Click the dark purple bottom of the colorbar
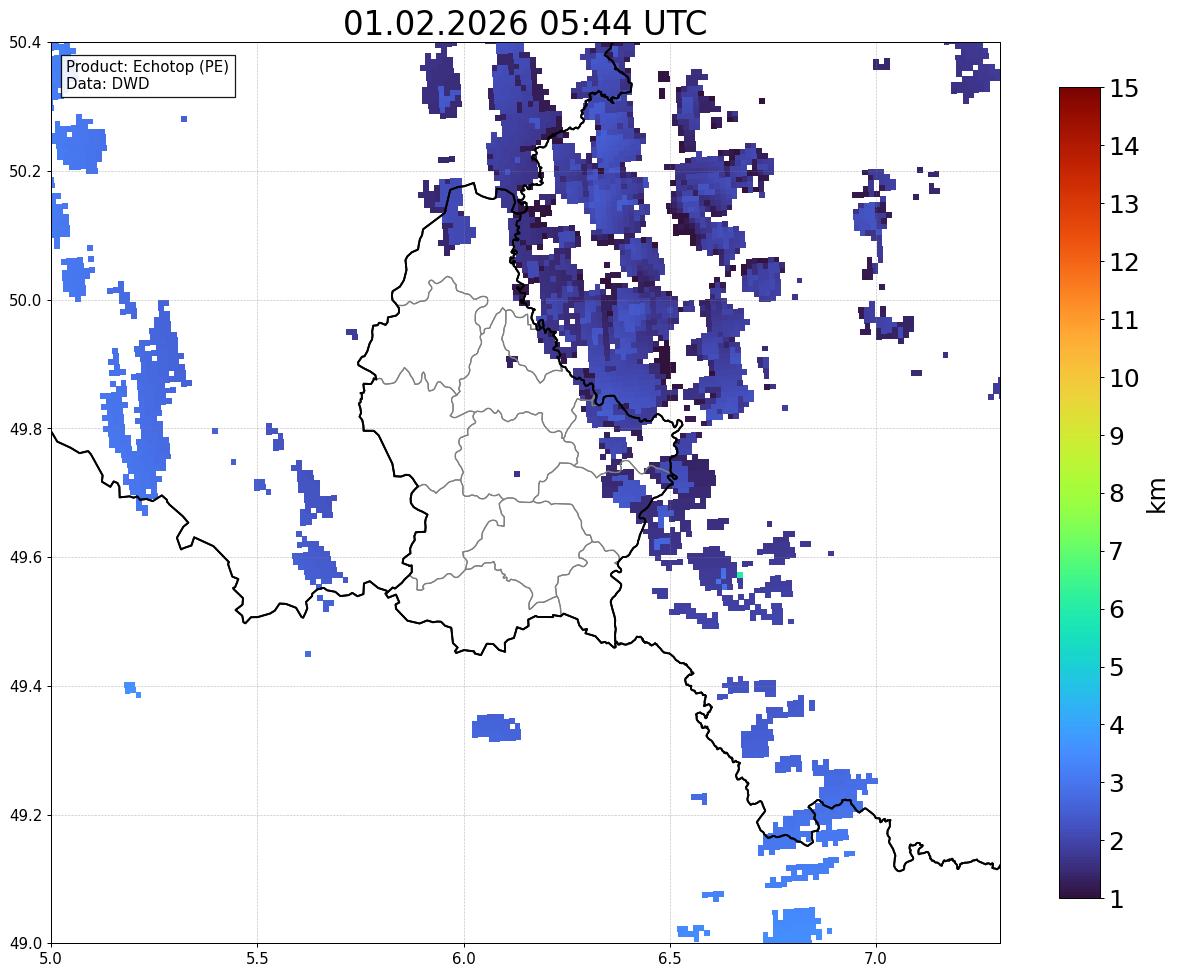The width and height of the screenshot is (1178, 976). coord(1080,888)
